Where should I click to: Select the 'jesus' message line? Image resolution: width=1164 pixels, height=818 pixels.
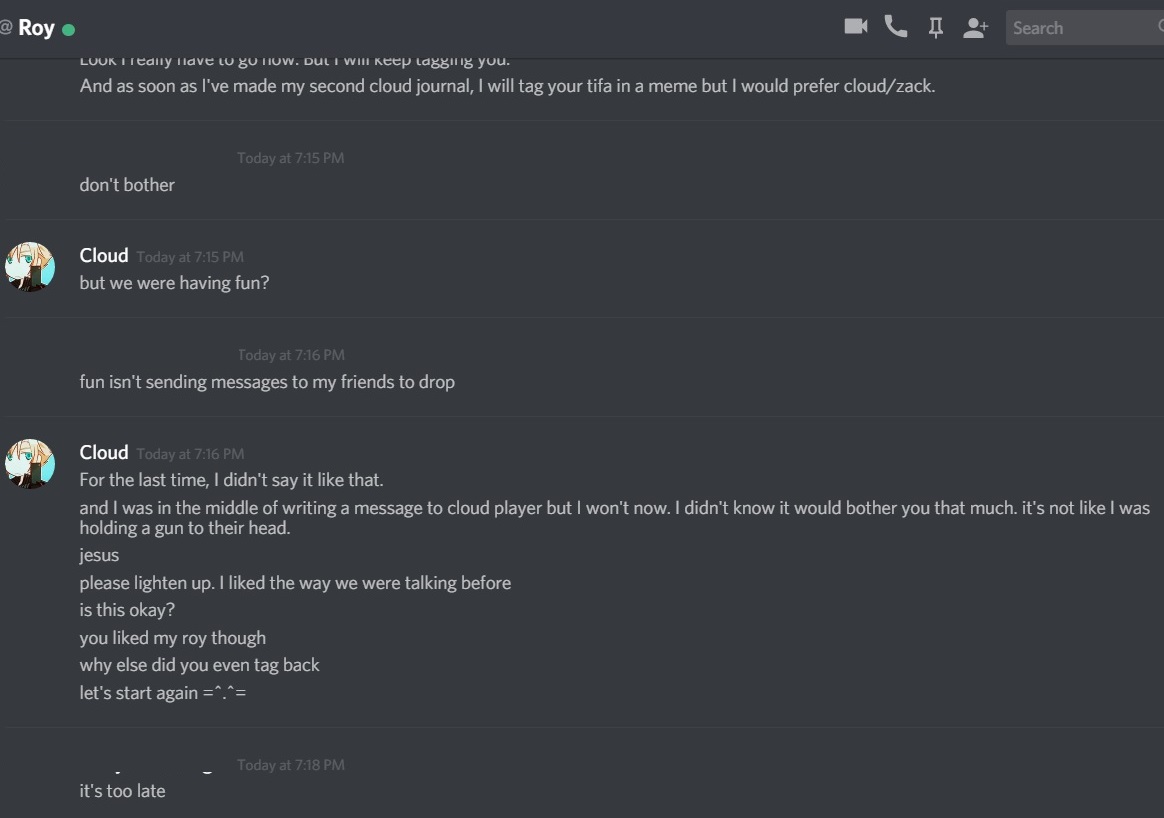point(99,555)
